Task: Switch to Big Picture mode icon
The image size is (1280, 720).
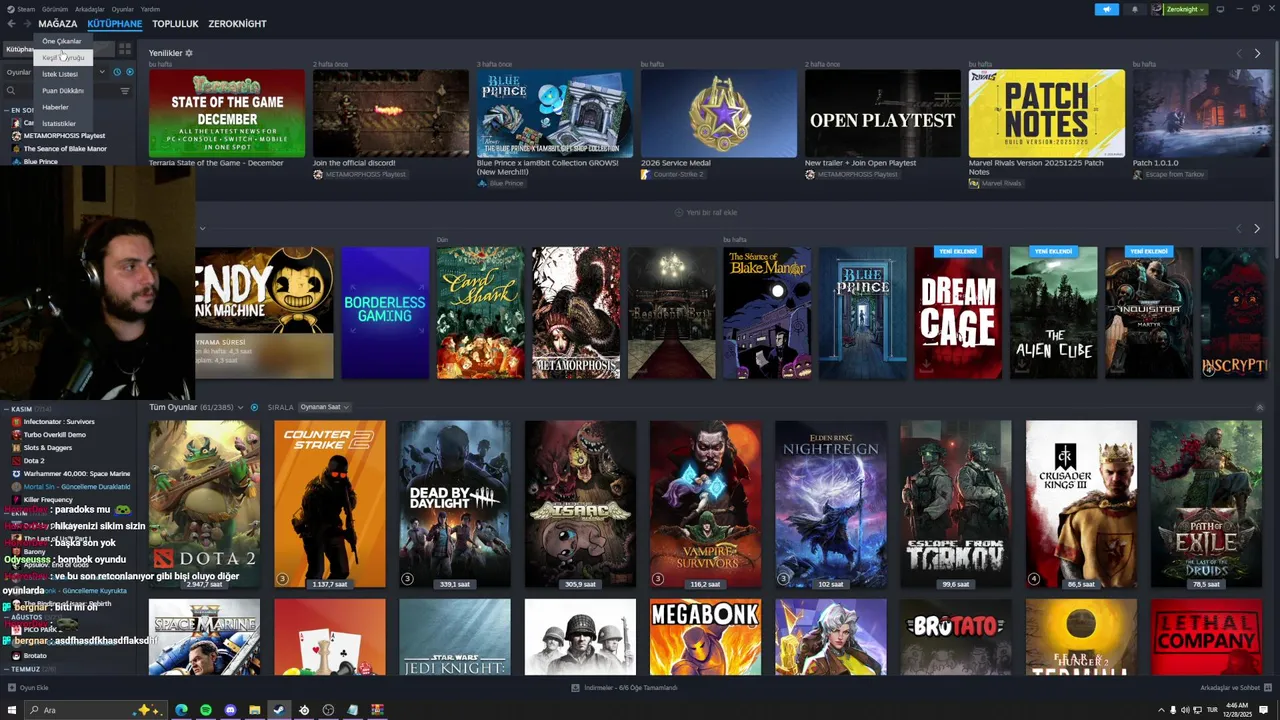Action: (x=1219, y=9)
